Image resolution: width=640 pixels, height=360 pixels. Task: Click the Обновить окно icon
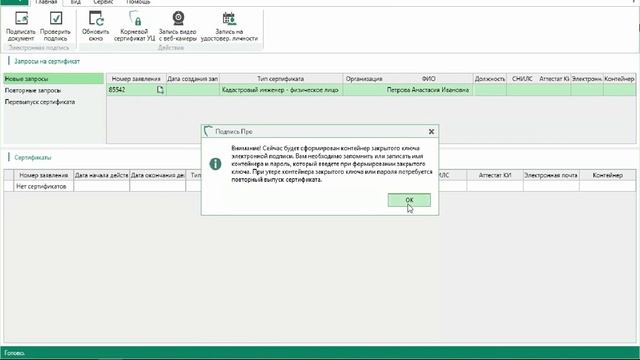pyautogui.click(x=96, y=26)
